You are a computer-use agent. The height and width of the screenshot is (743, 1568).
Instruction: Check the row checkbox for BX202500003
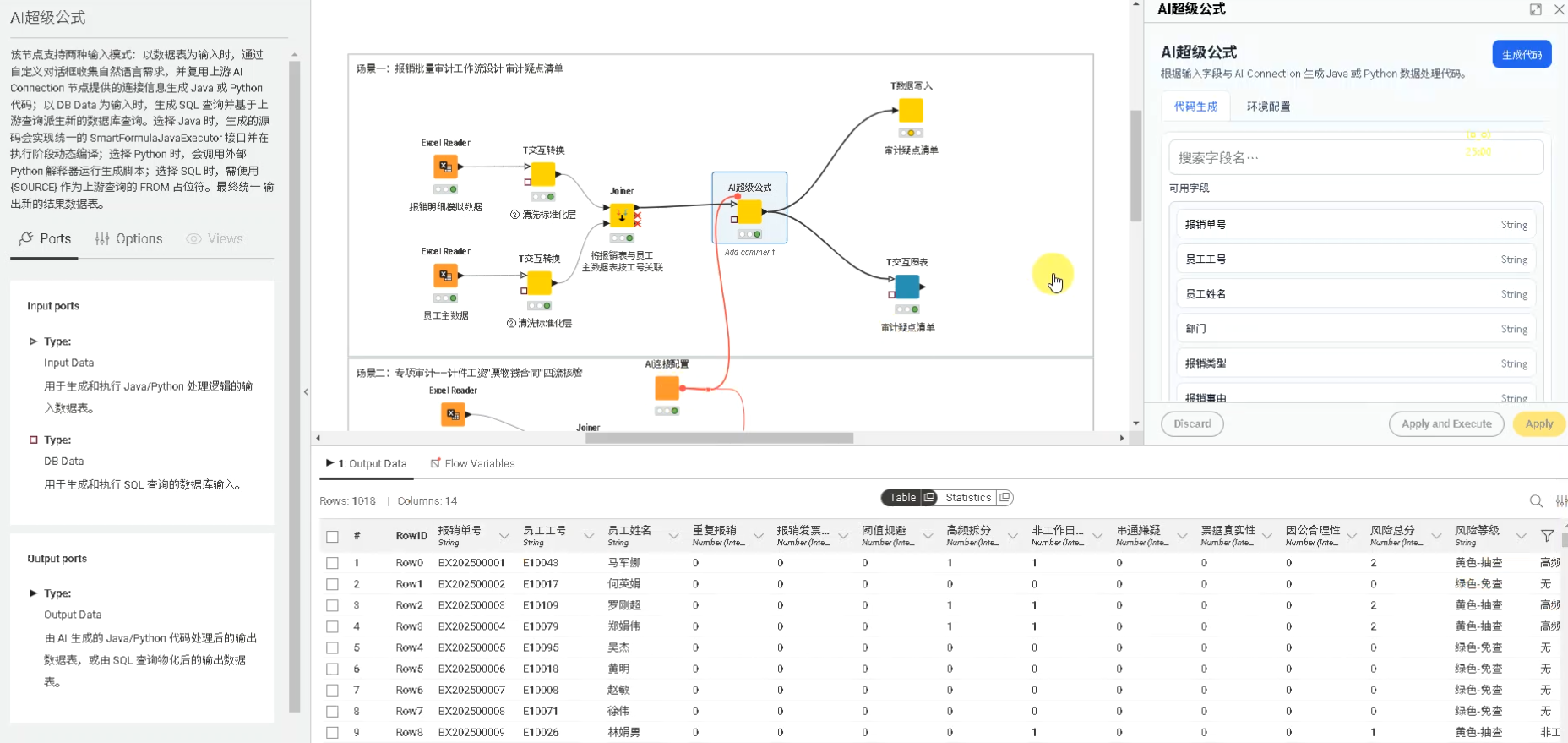(x=332, y=605)
